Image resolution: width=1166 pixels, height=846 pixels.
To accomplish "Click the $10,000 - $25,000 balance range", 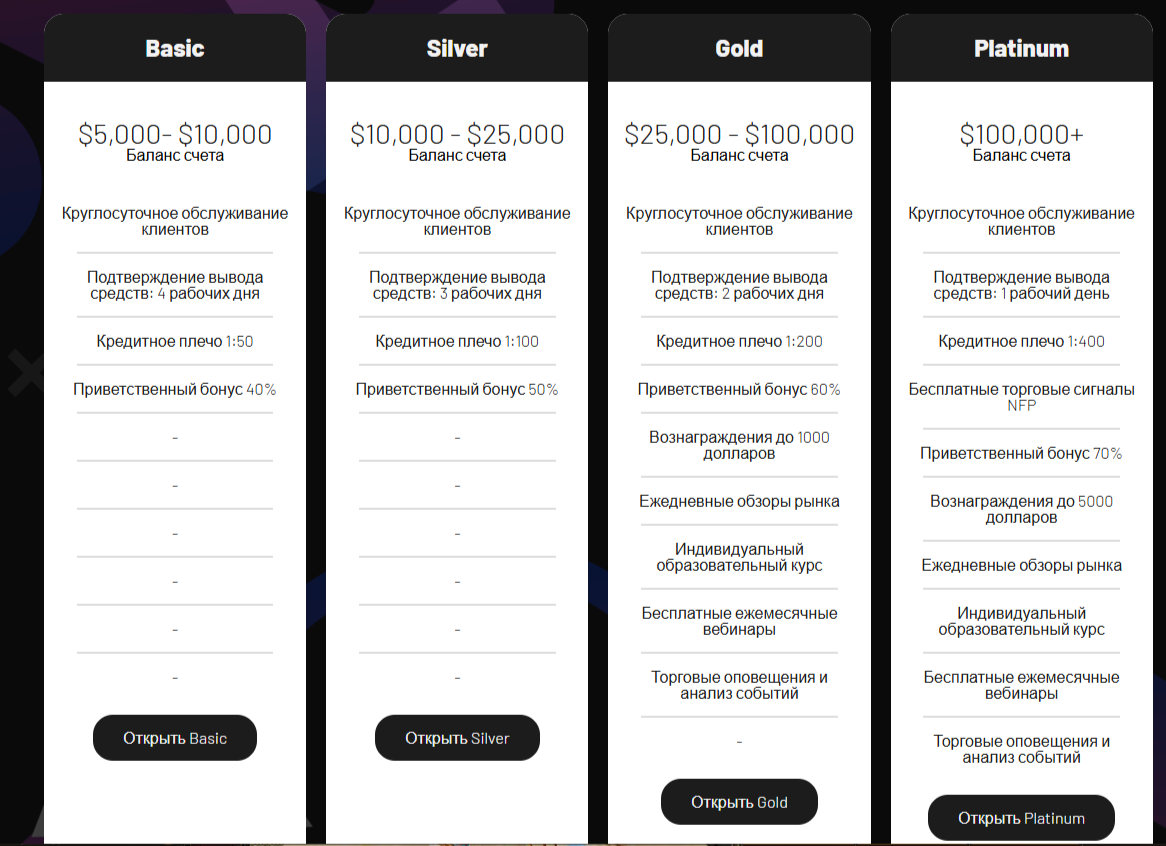I will 457,133.
